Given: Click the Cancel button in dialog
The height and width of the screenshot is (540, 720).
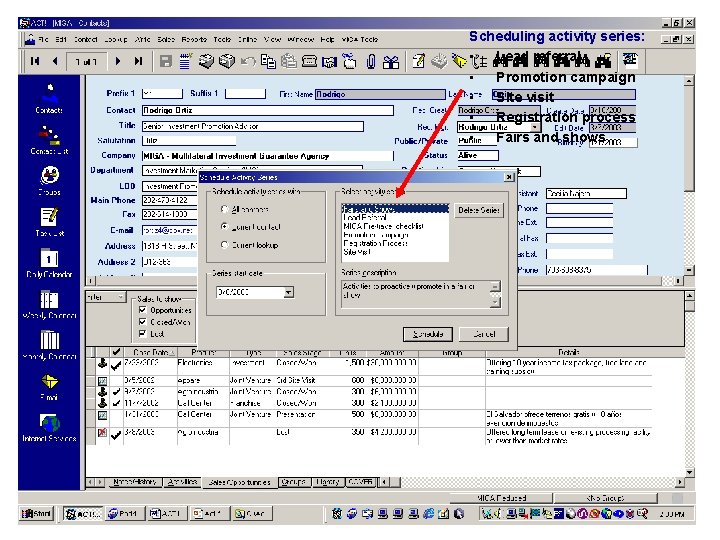Looking at the screenshot, I should [x=484, y=334].
